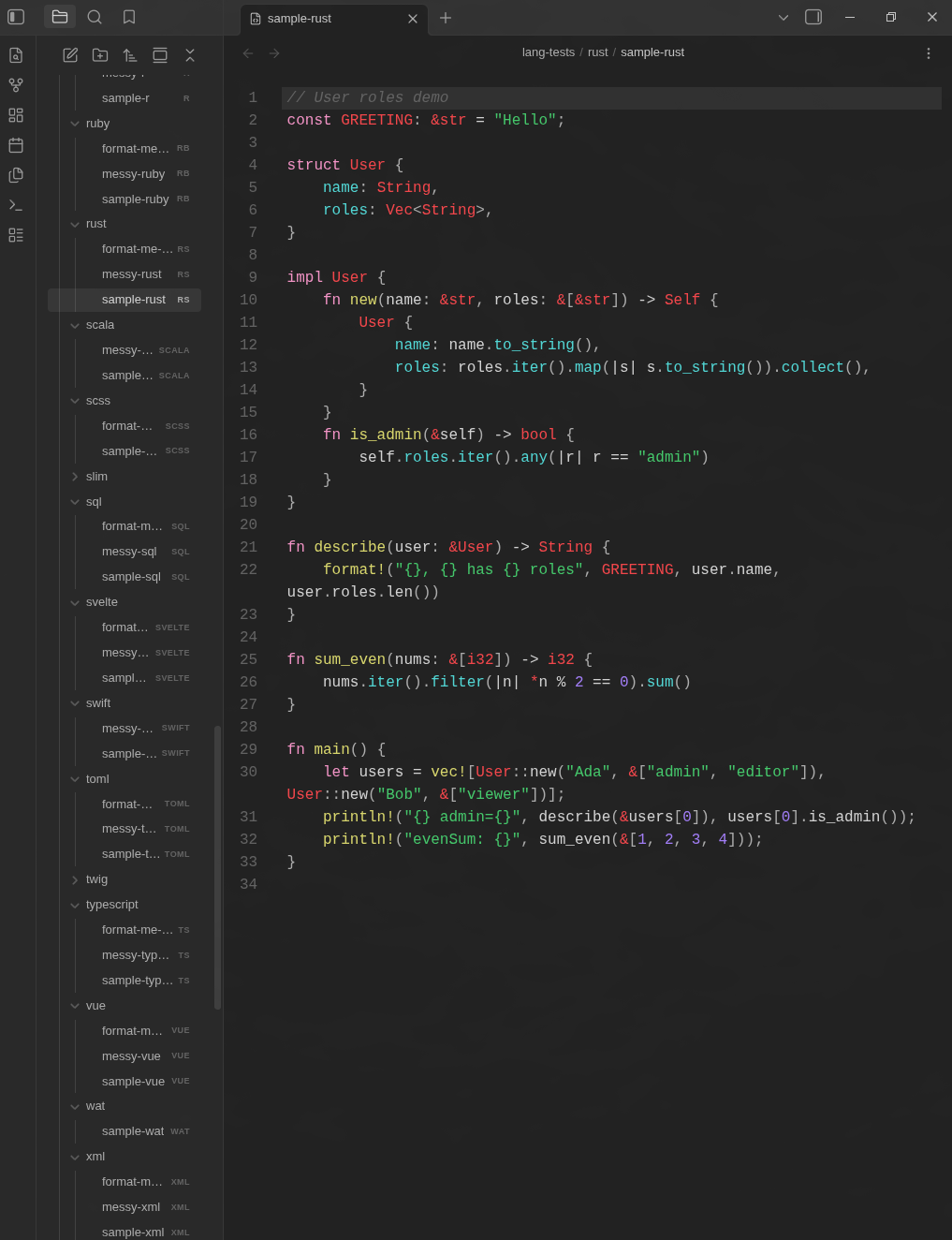Open sample-wat file
This screenshot has width=952, height=1240.
(x=124, y=1131)
